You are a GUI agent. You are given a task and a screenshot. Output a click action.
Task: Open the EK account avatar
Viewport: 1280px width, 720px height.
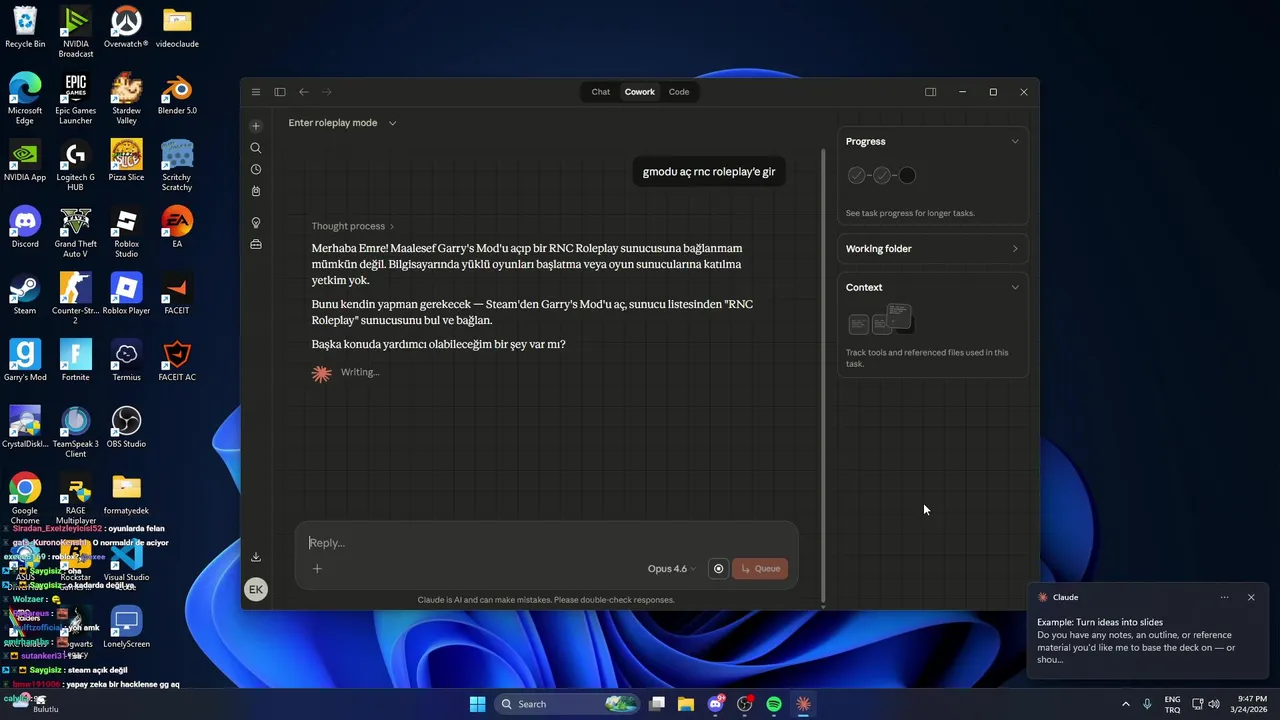(256, 589)
